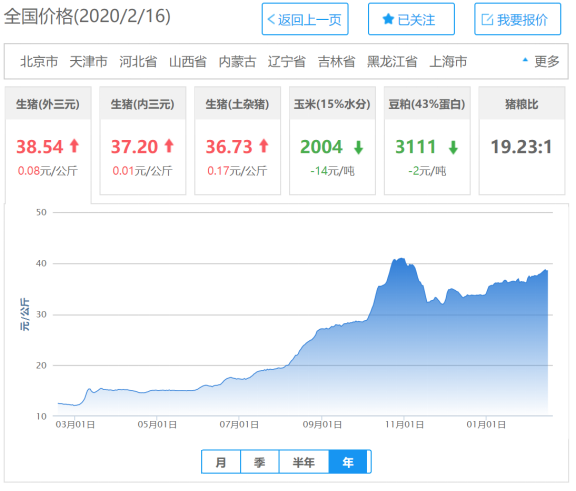Click the edit icon on 我要报价
This screenshot has height=491, width=576.
click(487, 19)
